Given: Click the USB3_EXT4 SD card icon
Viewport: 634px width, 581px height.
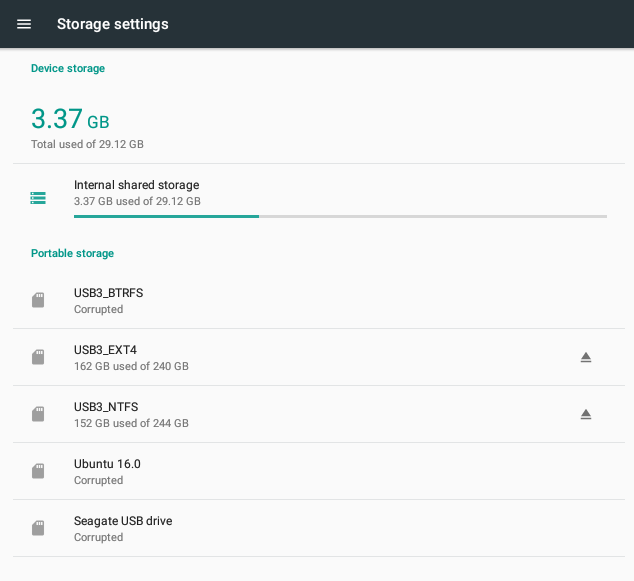Looking at the screenshot, I should pos(38,357).
